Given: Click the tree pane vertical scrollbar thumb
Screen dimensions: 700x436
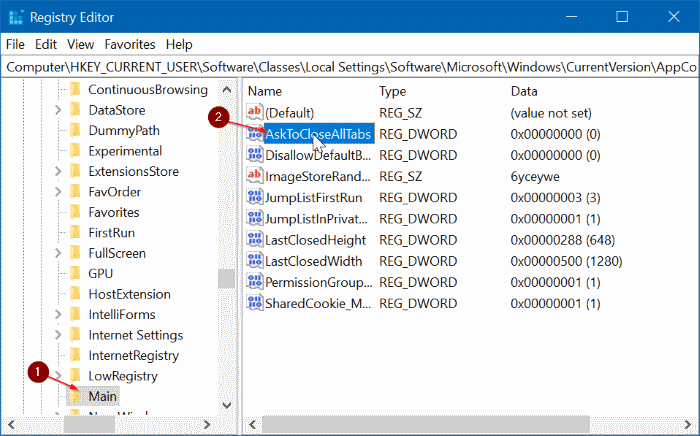Looking at the screenshot, I should 227,279.
